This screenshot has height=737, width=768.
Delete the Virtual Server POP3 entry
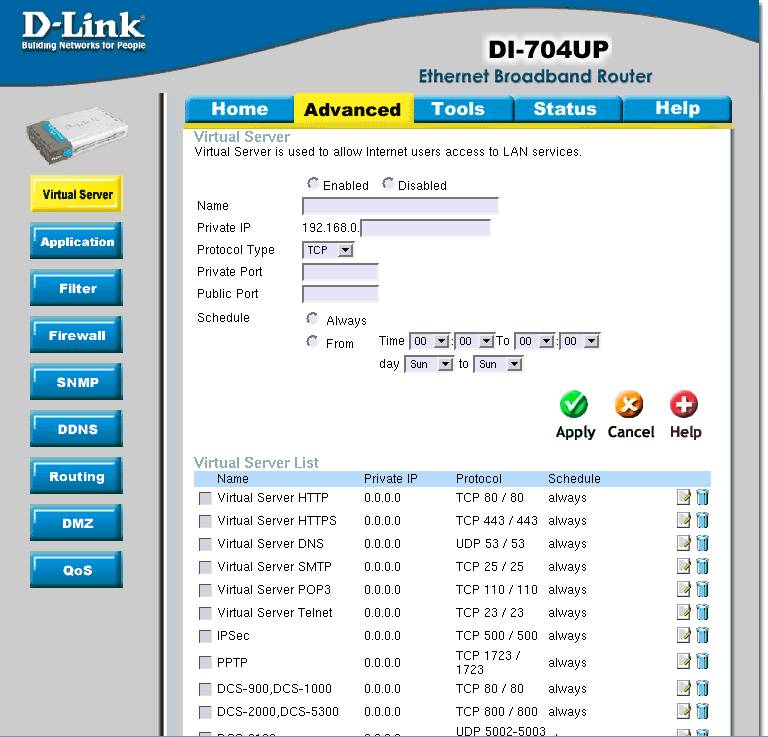702,589
